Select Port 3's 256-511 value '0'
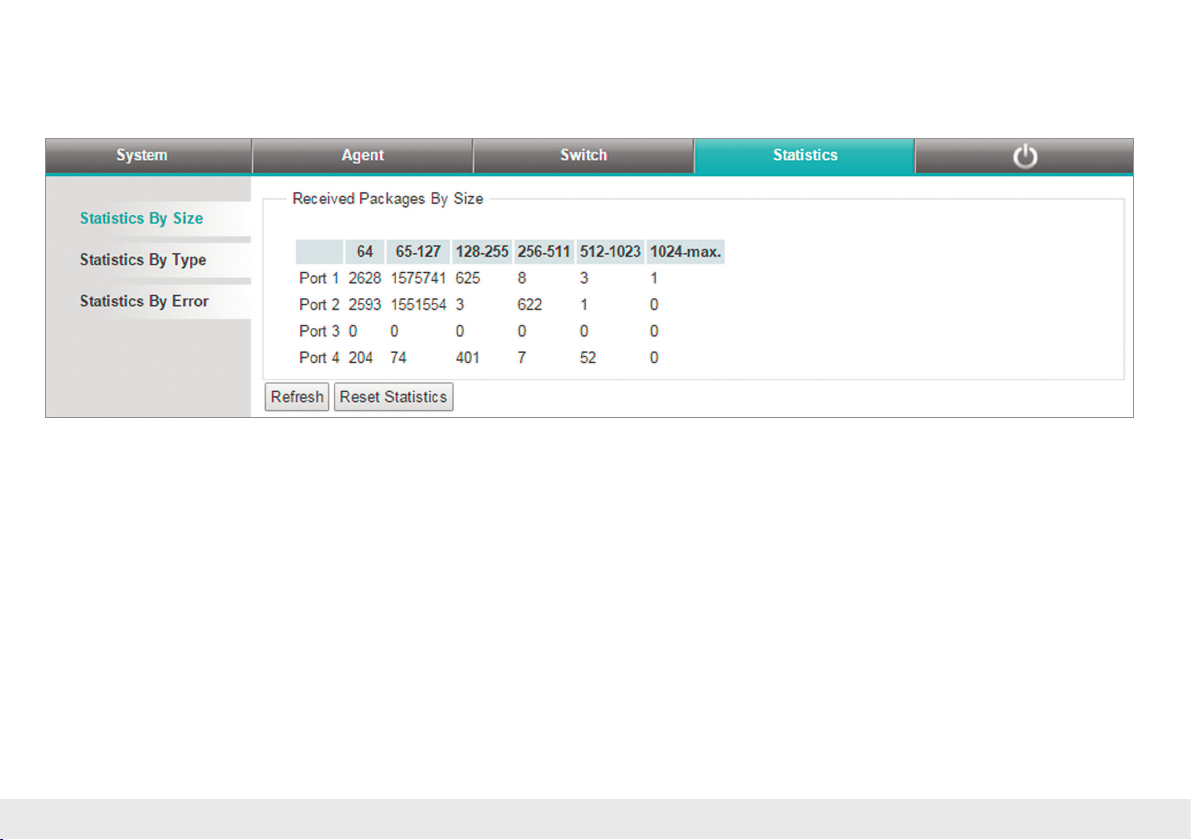The height and width of the screenshot is (840, 1192). (x=522, y=331)
